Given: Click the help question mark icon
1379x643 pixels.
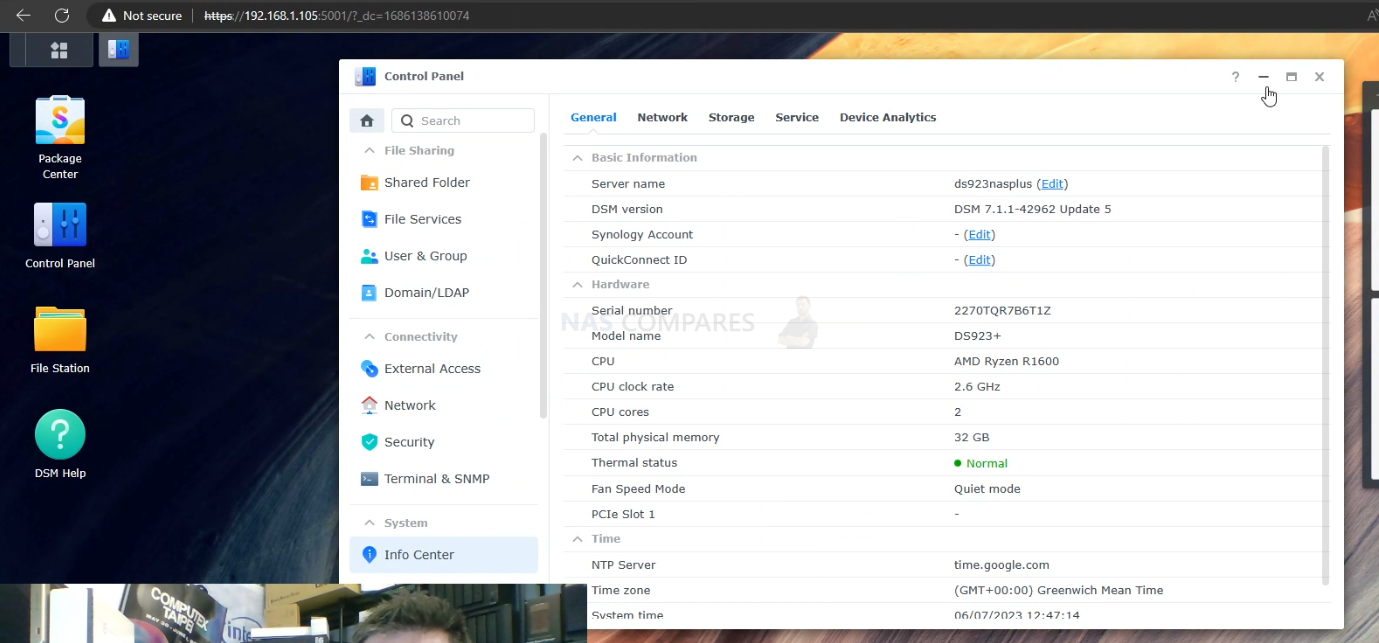Looking at the screenshot, I should (1235, 77).
